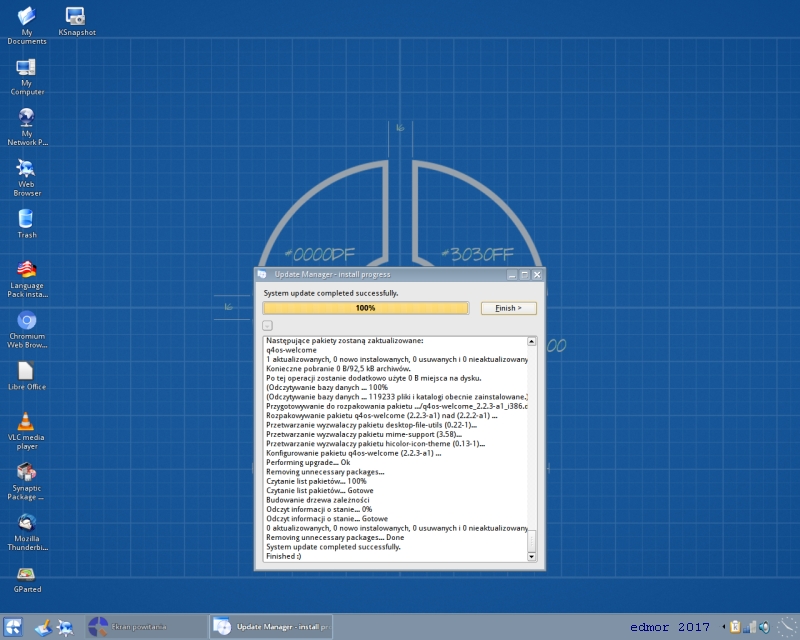The width and height of the screenshot is (800, 640).
Task: Launch VLC media player icon
Action: point(27,431)
